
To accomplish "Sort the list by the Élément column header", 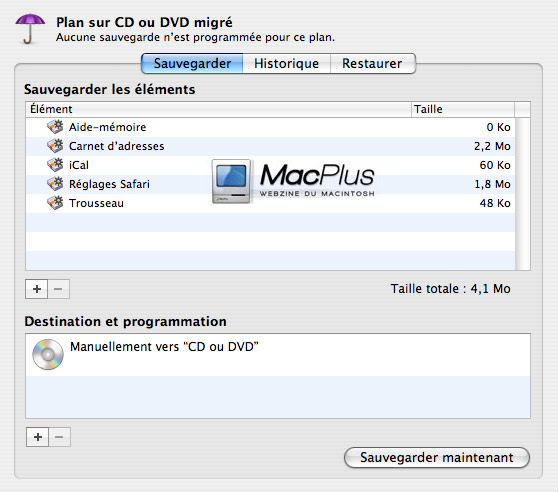I will coord(219,109).
